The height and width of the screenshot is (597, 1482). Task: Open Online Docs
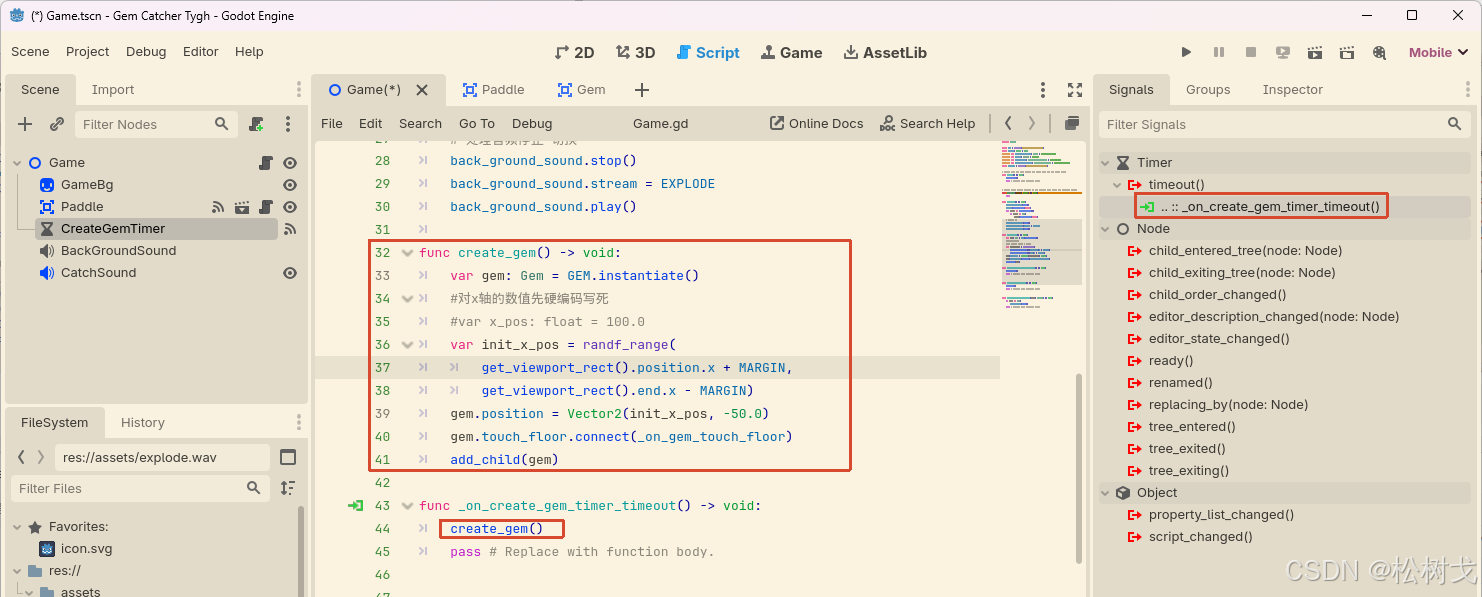coord(816,123)
